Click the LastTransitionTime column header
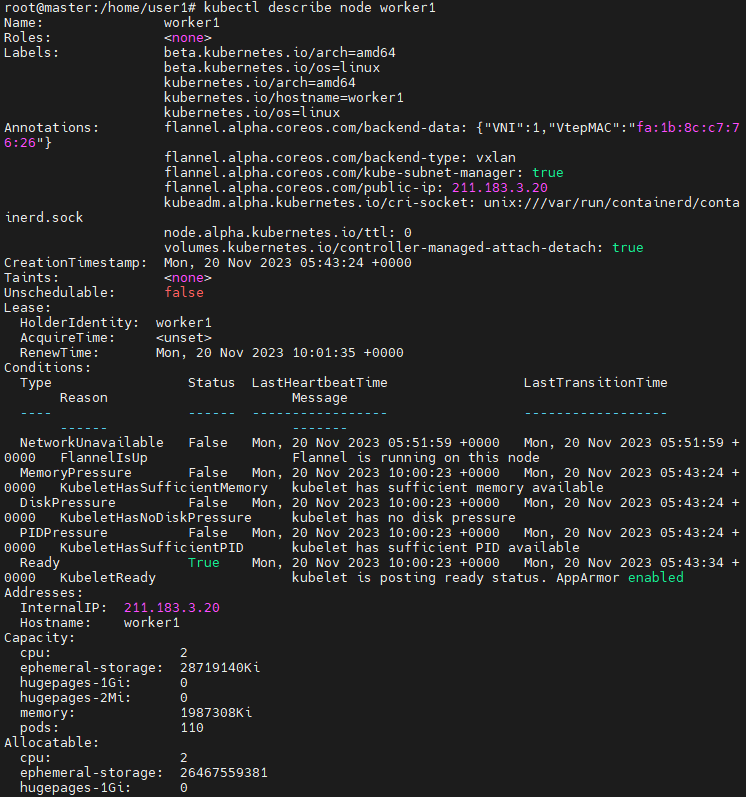 click(x=596, y=382)
